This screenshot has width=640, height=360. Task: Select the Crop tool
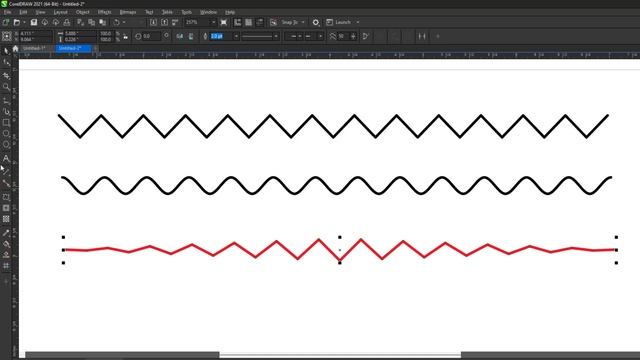(x=6, y=76)
